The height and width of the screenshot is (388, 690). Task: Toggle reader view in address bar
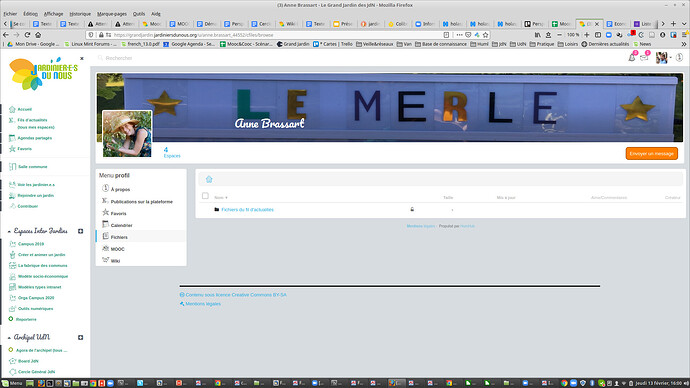[x=446, y=35]
